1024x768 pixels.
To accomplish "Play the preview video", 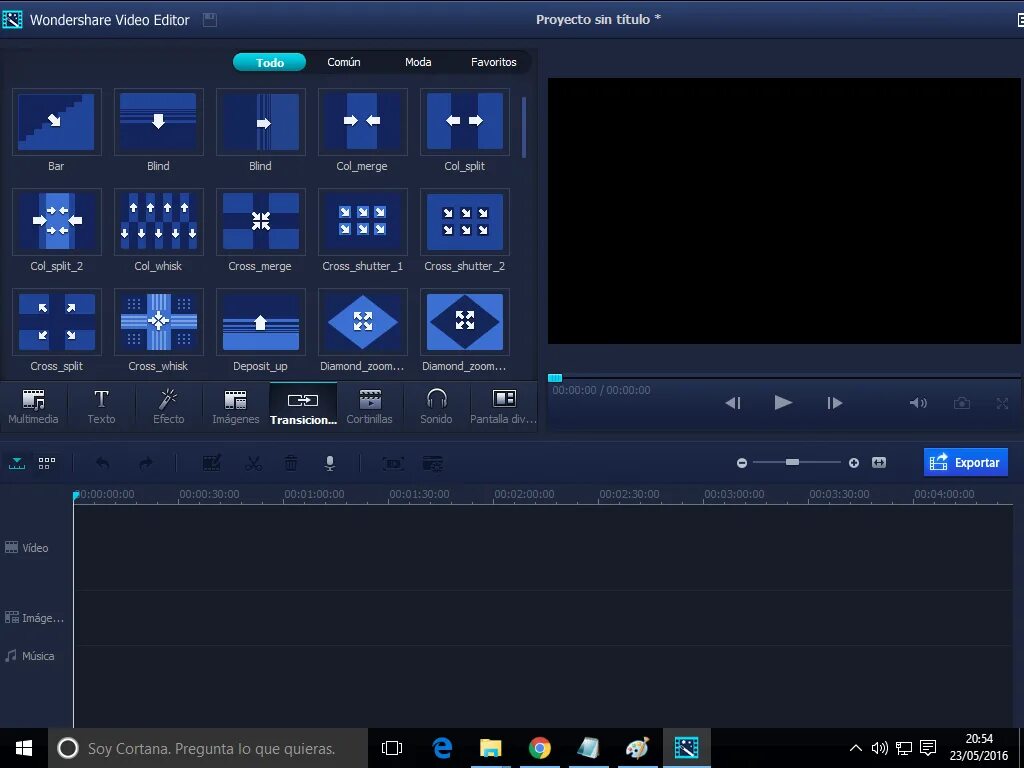I will coord(783,403).
